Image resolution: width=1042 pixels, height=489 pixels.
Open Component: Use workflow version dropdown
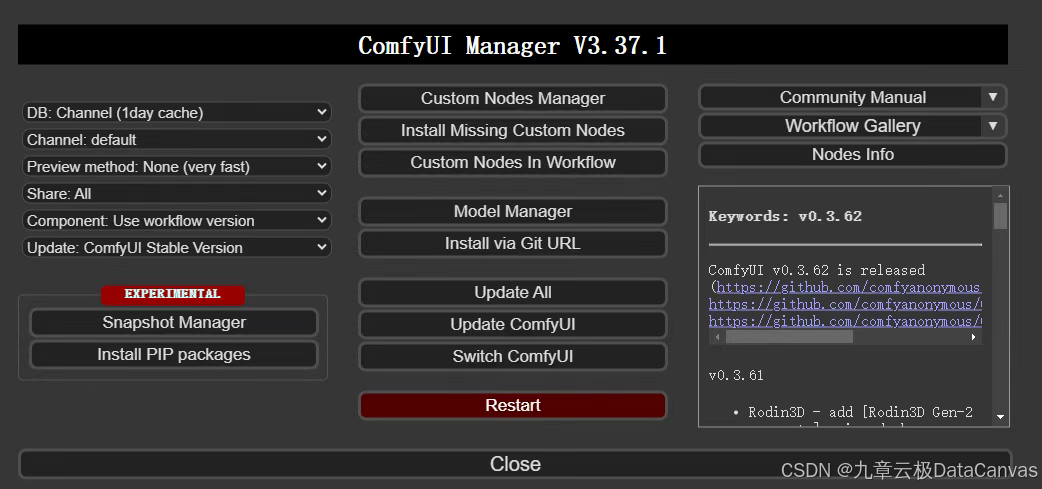click(x=177, y=220)
